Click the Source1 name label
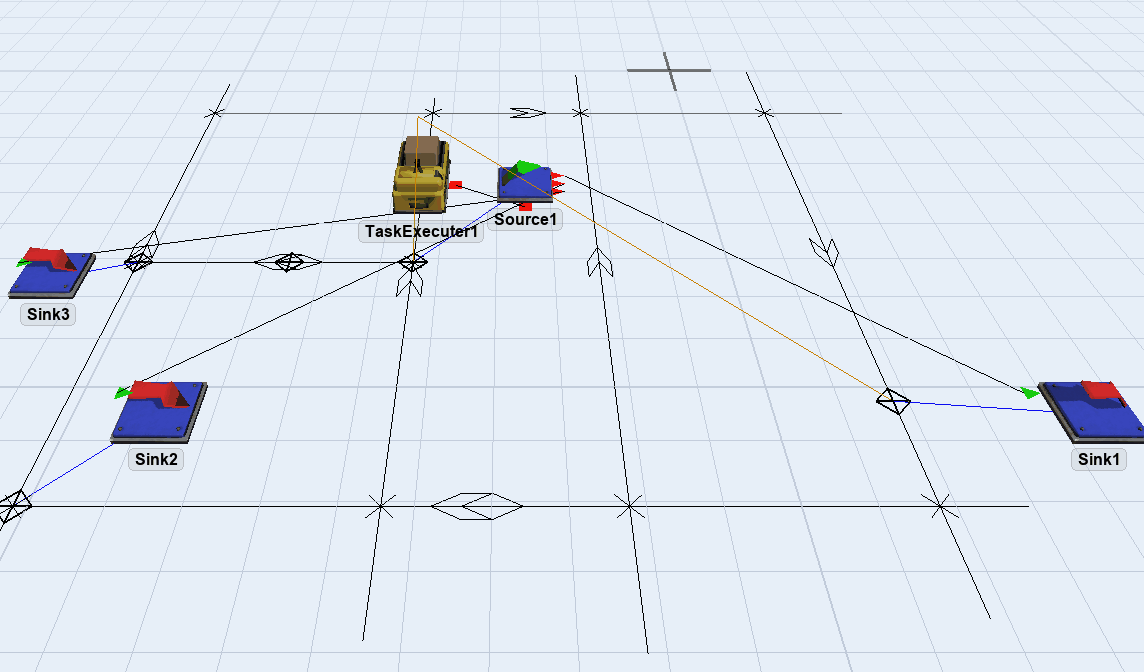 (524, 220)
